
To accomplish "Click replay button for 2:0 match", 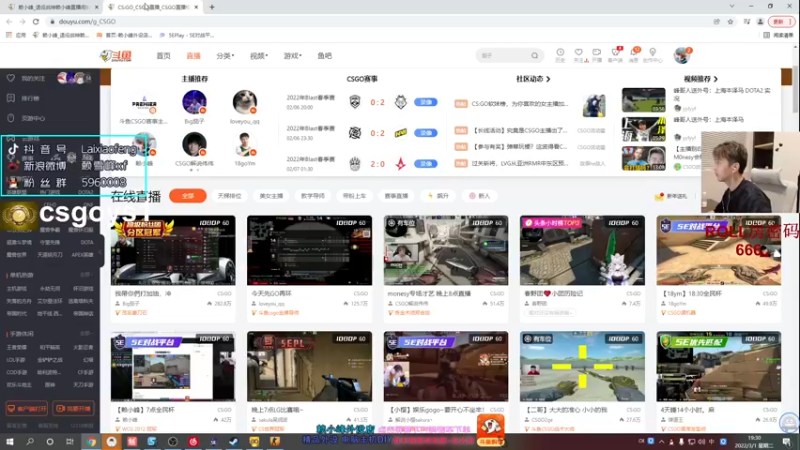I will 426,164.
